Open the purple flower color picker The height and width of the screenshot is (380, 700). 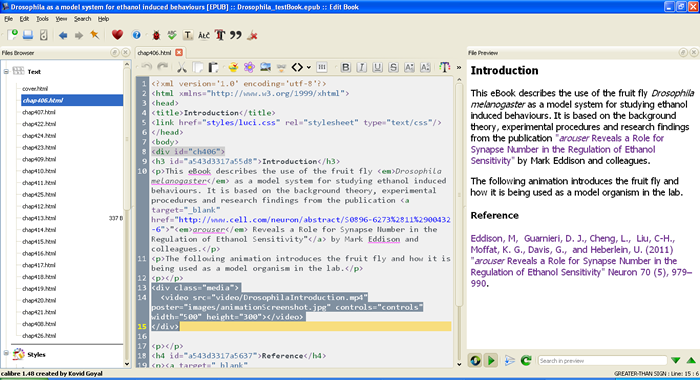[249, 67]
